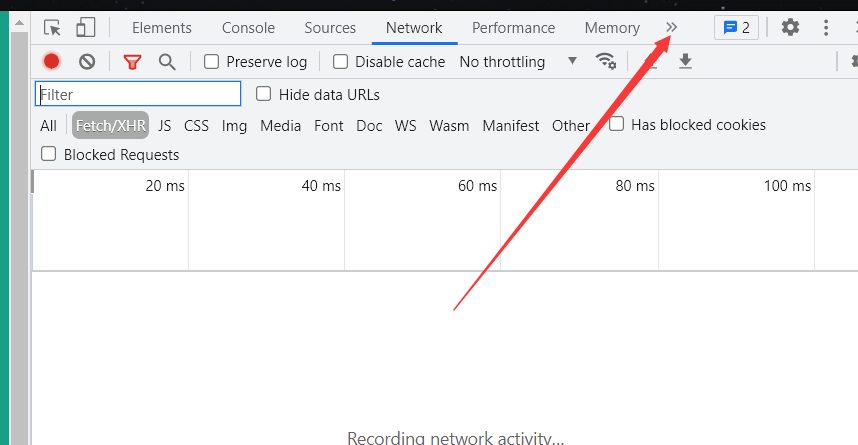Tick the Hide data URLs checkbox
Image resolution: width=858 pixels, height=445 pixels.
pos(263,94)
